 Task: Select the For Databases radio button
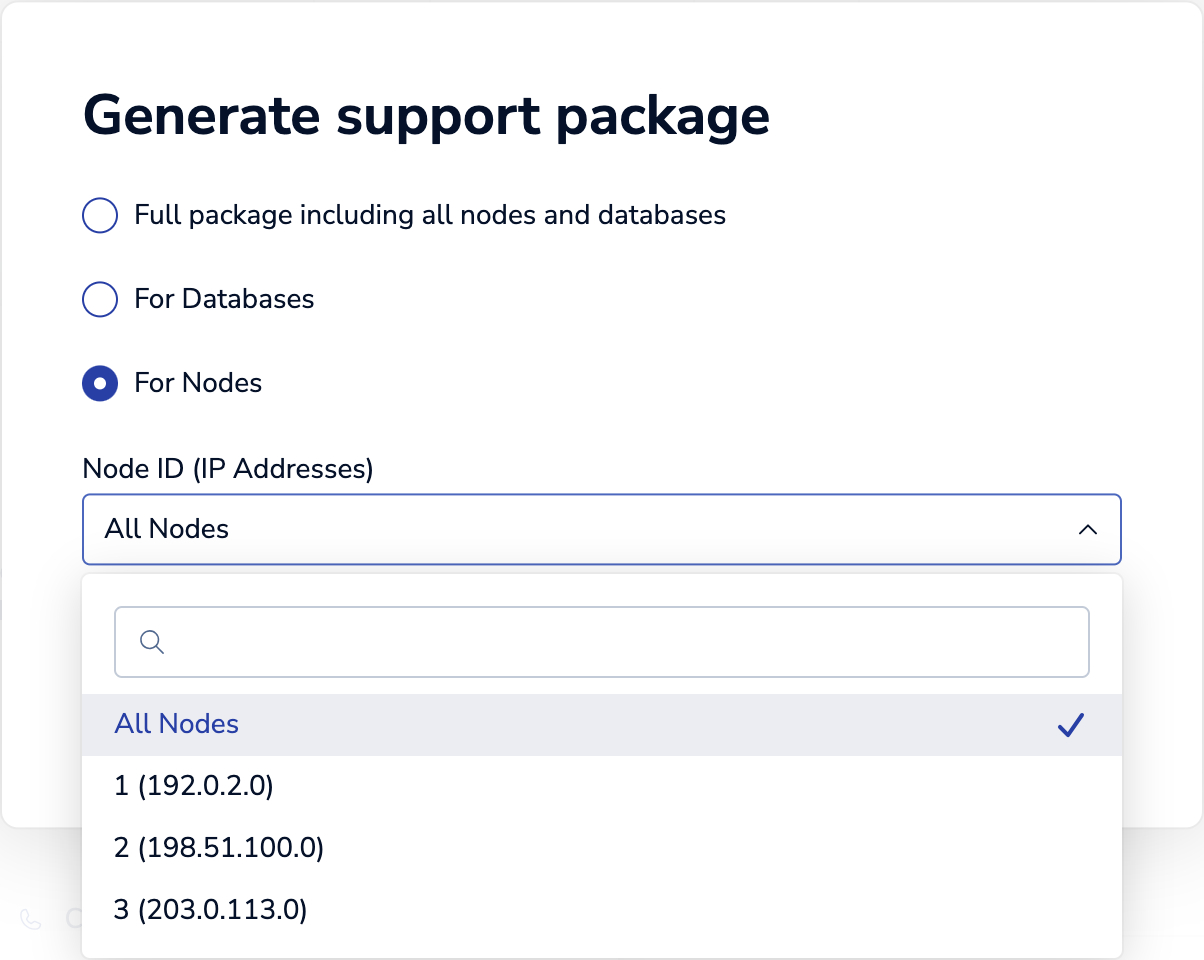tap(100, 299)
